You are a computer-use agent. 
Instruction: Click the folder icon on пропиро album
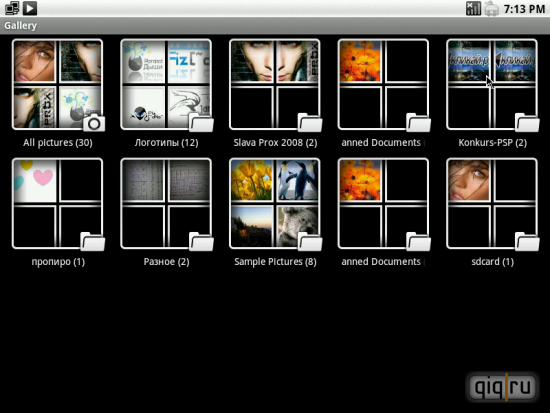93,242
